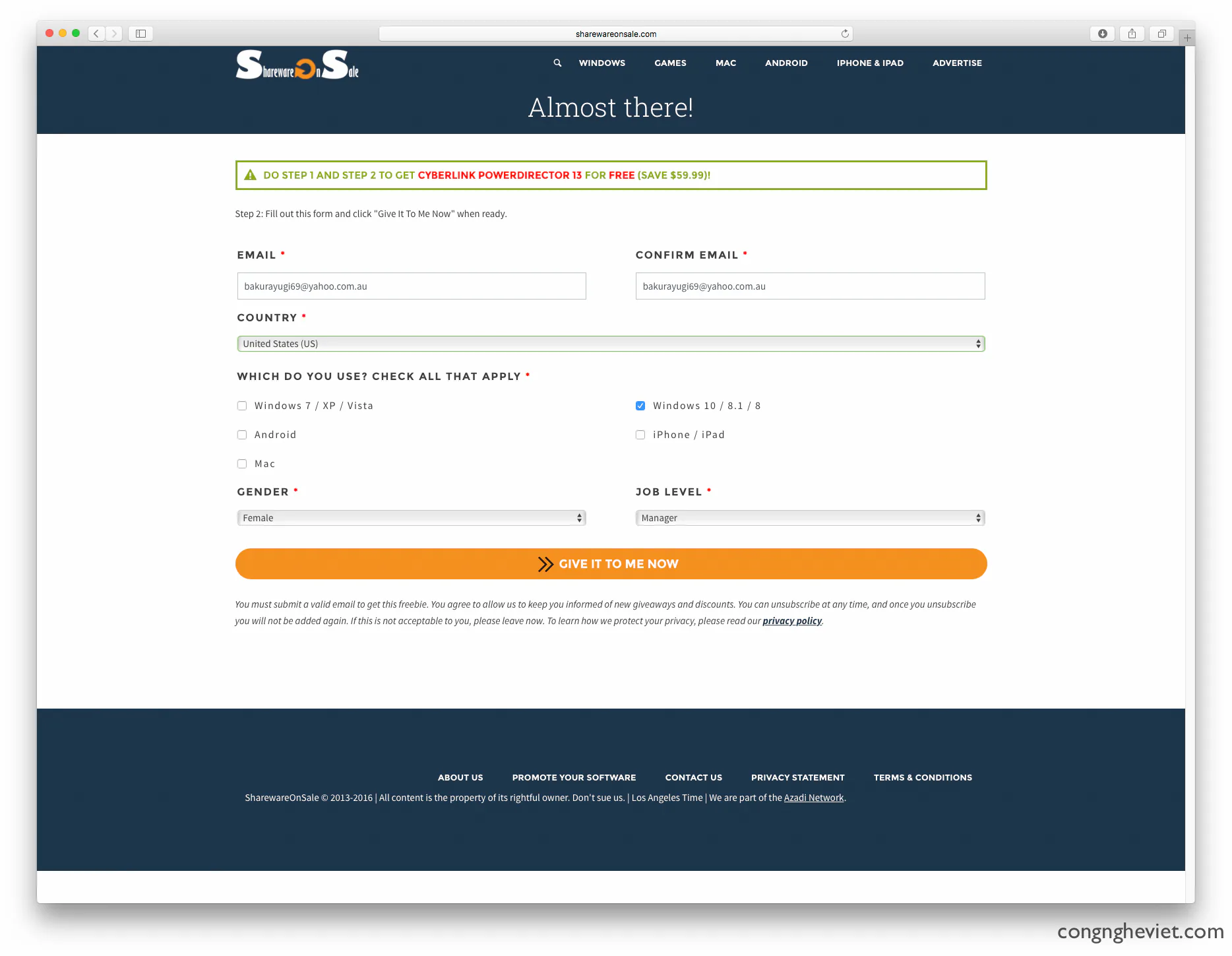Check the Mac checkbox
The image size is (1232, 956).
coord(242,464)
